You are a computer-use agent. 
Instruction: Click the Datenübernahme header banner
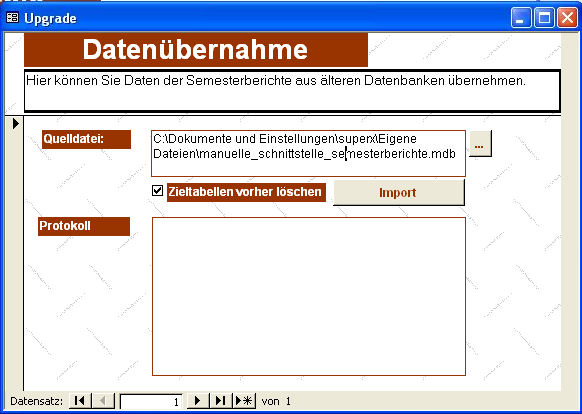click(x=196, y=50)
